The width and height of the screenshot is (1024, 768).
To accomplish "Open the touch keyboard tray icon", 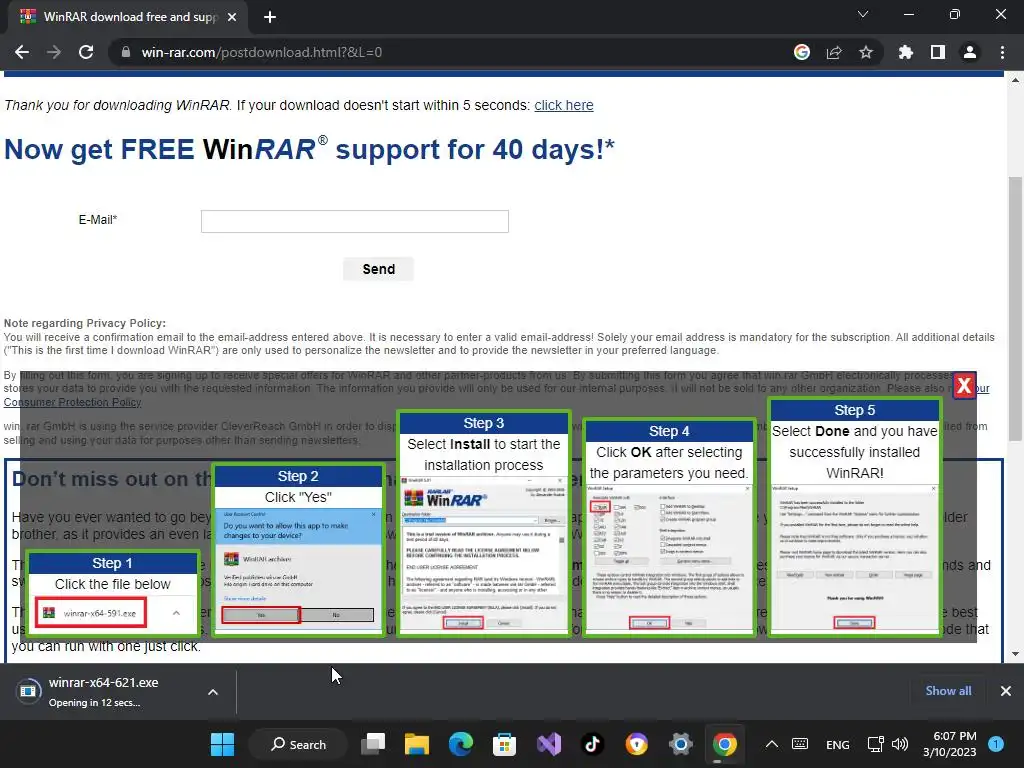I will (800, 744).
